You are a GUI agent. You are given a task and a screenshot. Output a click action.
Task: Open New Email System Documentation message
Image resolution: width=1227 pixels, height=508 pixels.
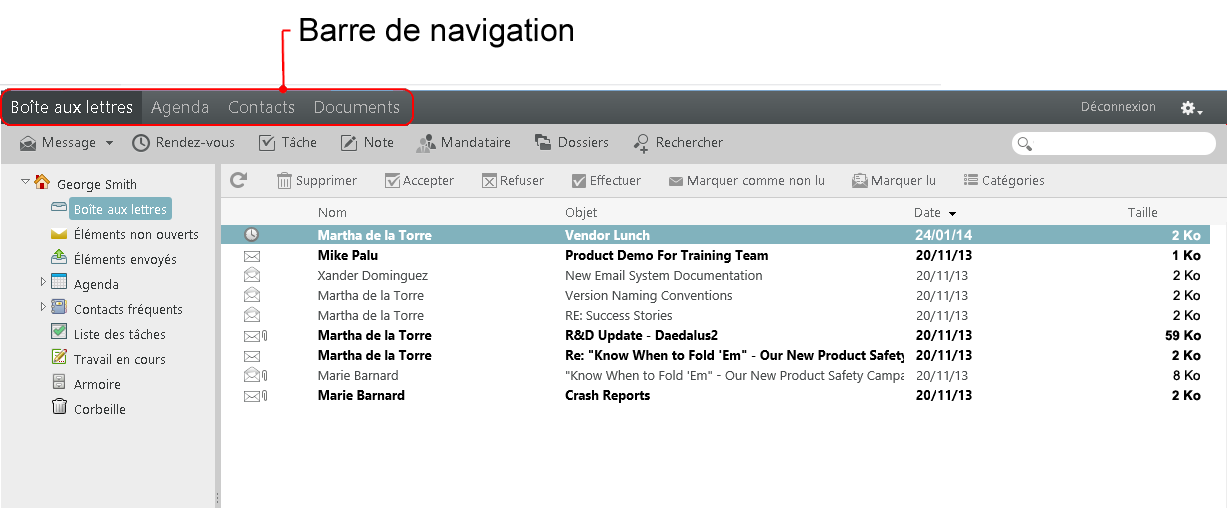[664, 275]
